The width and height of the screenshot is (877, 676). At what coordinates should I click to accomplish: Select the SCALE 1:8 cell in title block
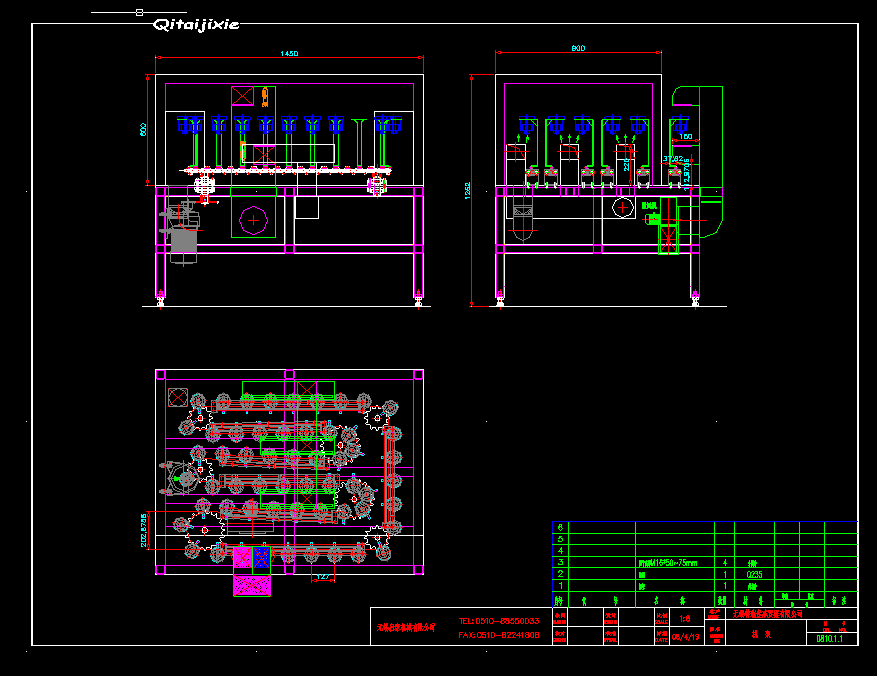click(x=684, y=618)
